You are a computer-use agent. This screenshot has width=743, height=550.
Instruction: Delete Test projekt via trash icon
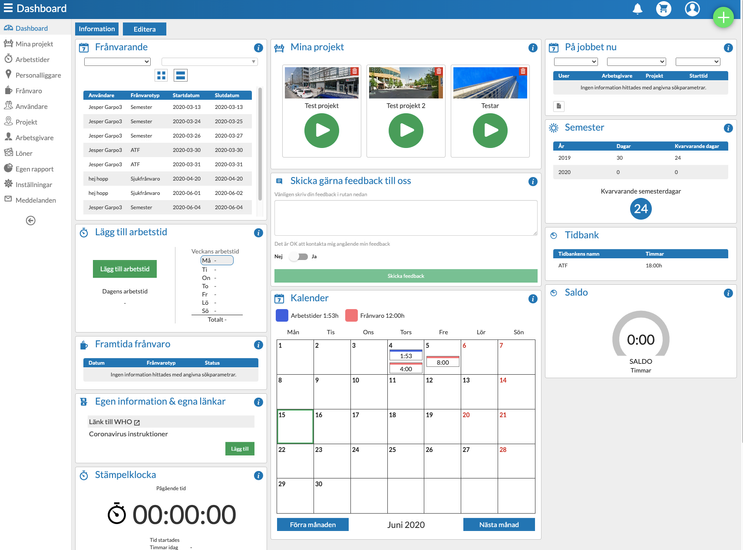[x=354, y=71]
